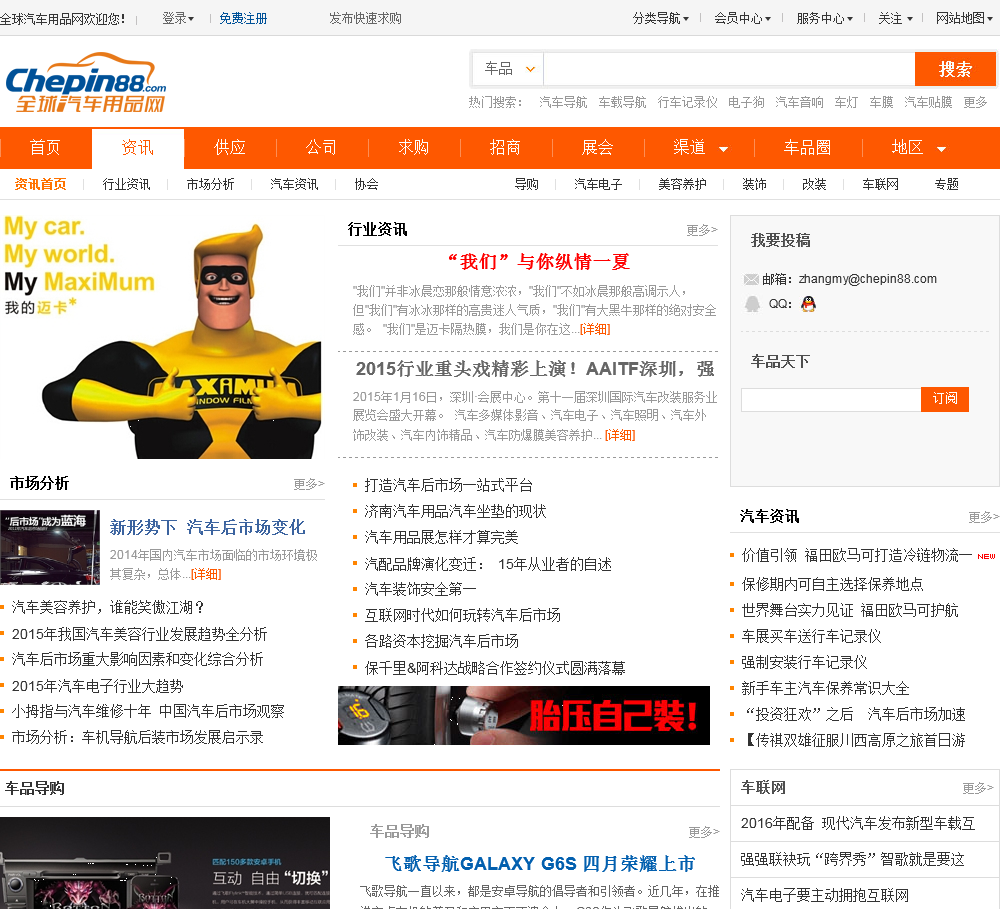
Task: Go to the 首页 main tab
Action: [45, 147]
